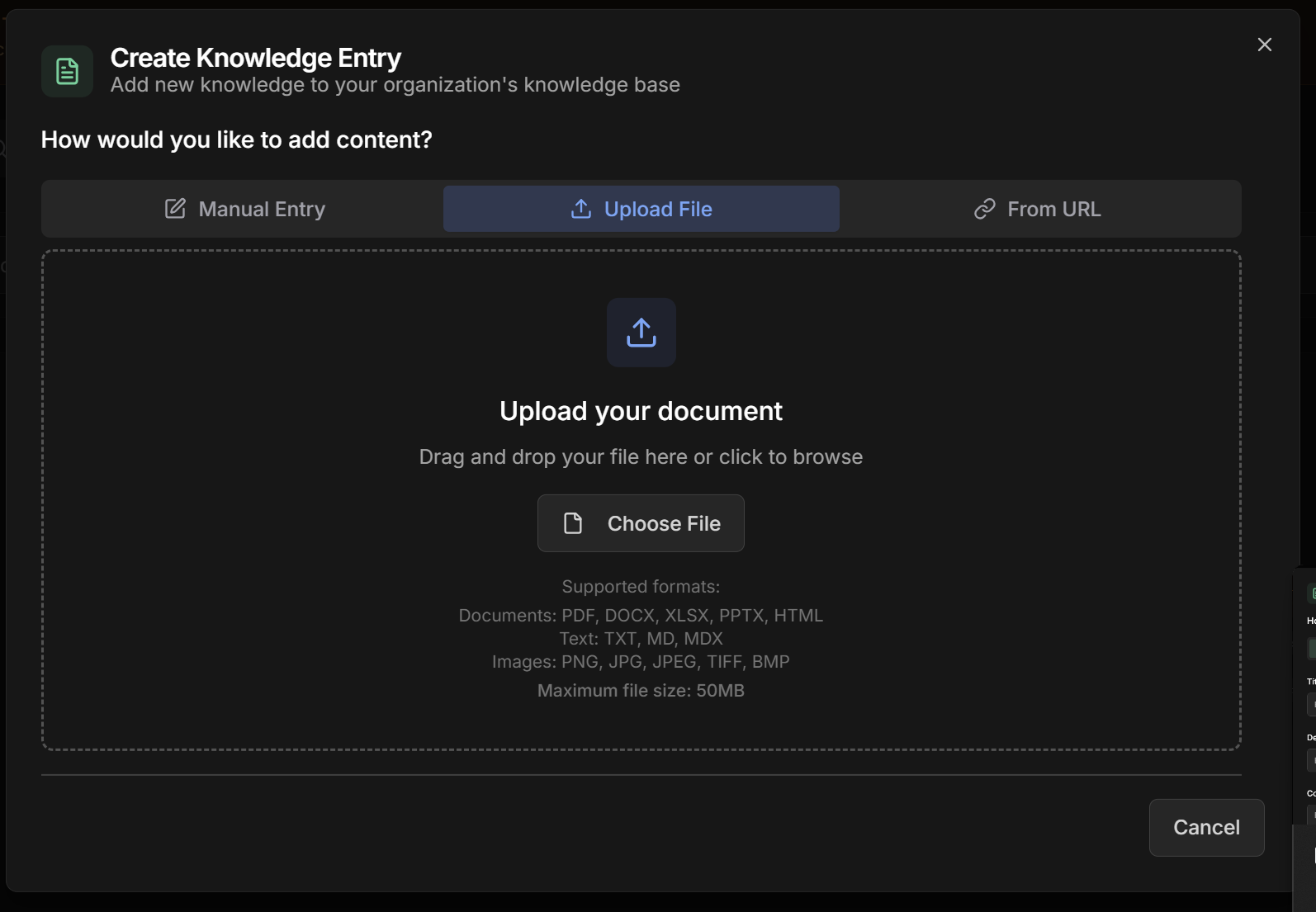Click the Choose File button
Viewport: 1316px width, 912px height.
point(641,523)
